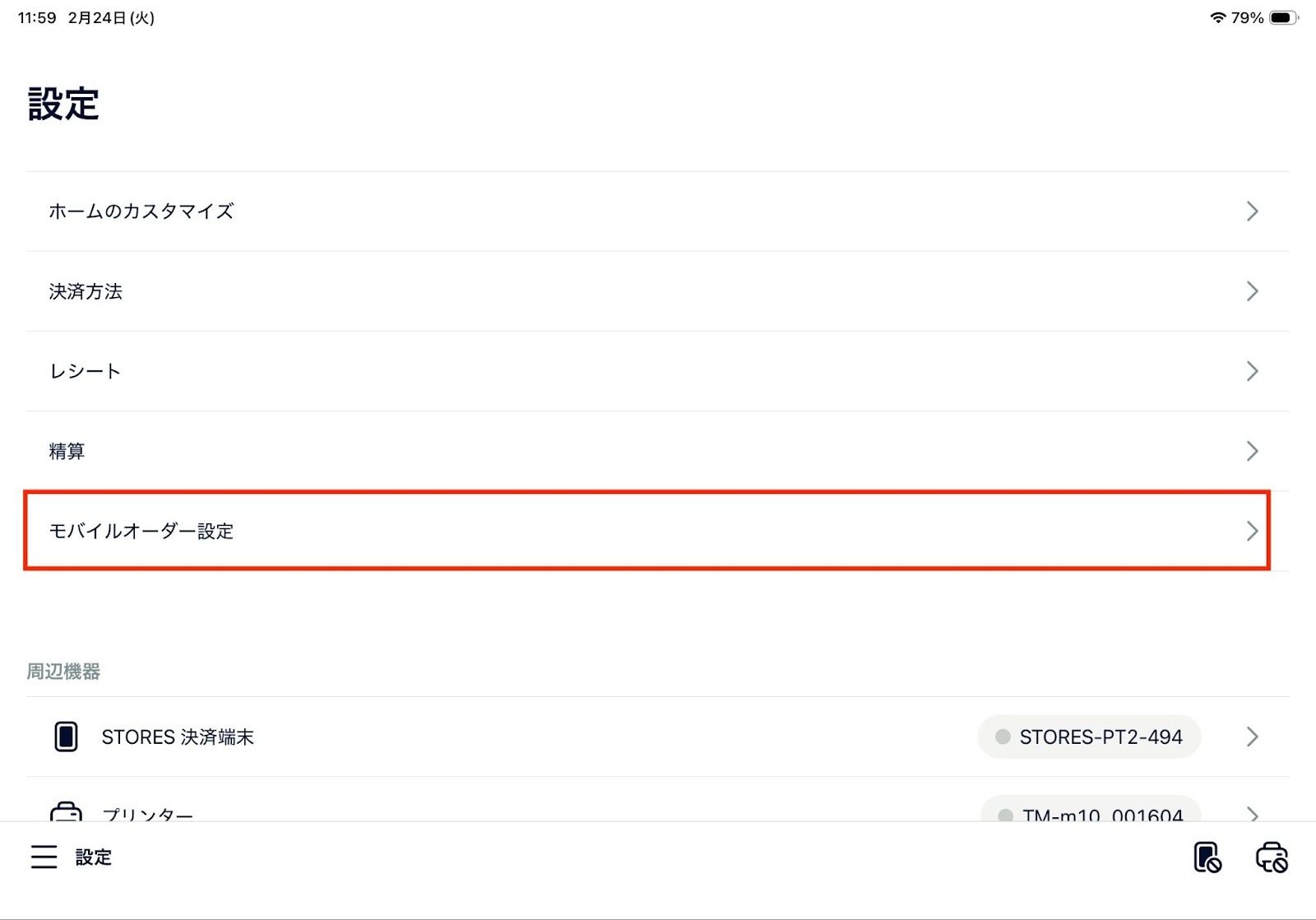The width and height of the screenshot is (1316, 920).
Task: Open the hamburger menu icon
Action: pos(44,857)
